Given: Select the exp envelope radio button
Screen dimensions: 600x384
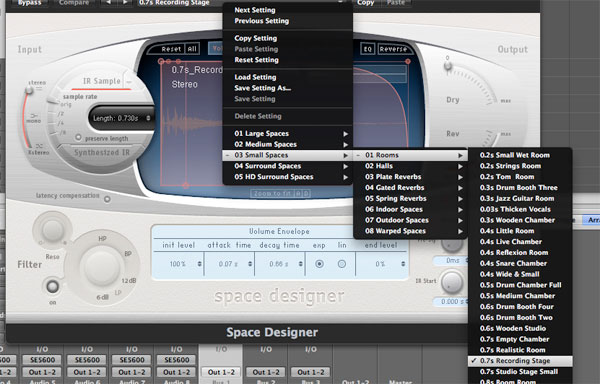Looking at the screenshot, I should [x=319, y=264].
